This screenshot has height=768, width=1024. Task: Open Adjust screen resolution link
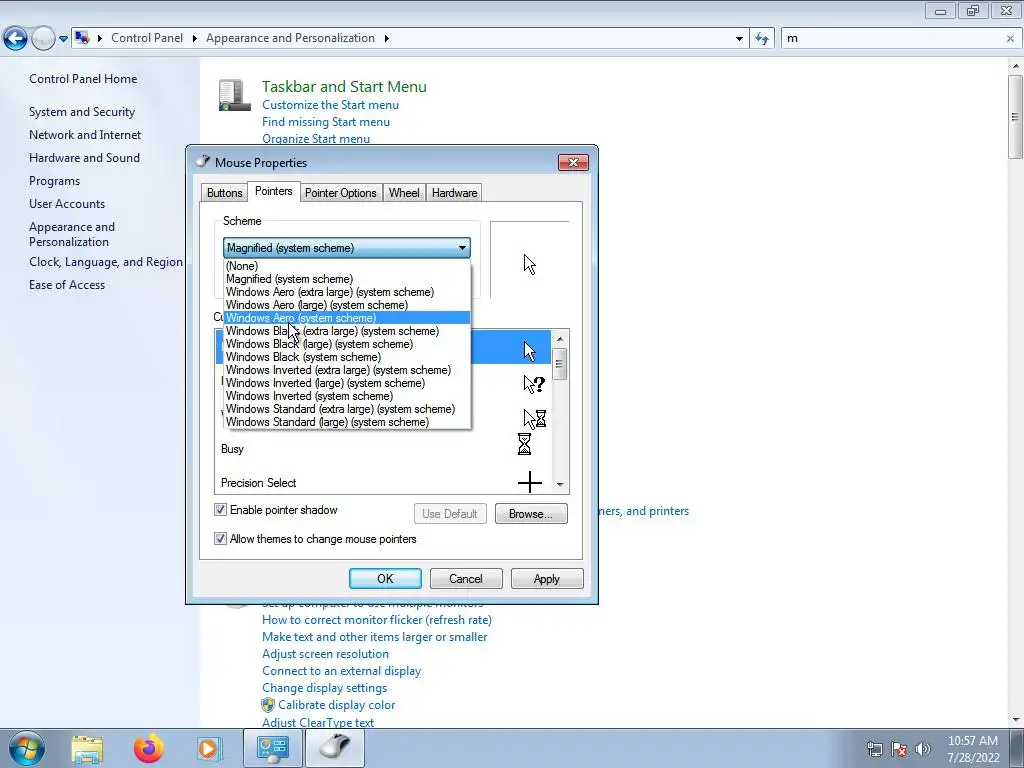(x=325, y=654)
